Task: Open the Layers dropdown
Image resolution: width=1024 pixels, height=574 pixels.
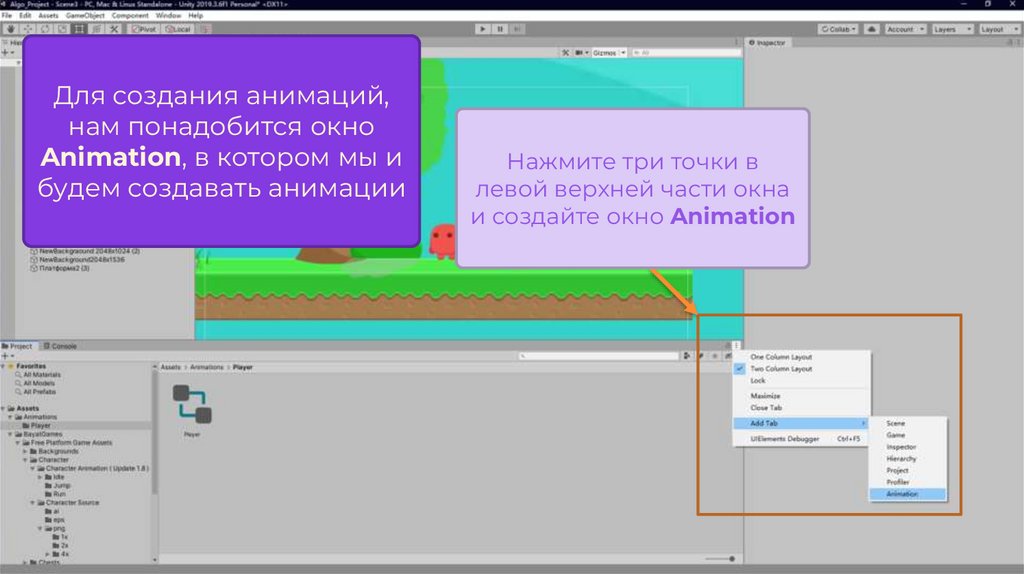Action: tap(949, 29)
